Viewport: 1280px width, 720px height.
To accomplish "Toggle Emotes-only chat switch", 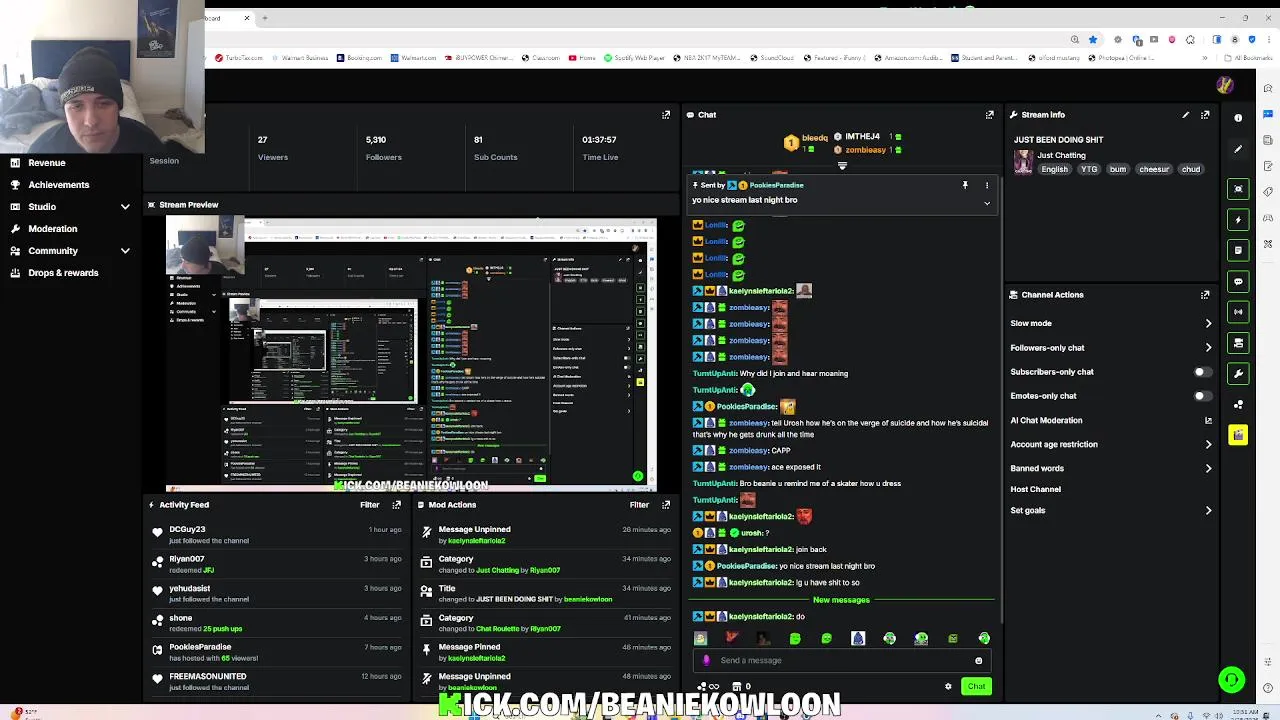I will point(1203,396).
